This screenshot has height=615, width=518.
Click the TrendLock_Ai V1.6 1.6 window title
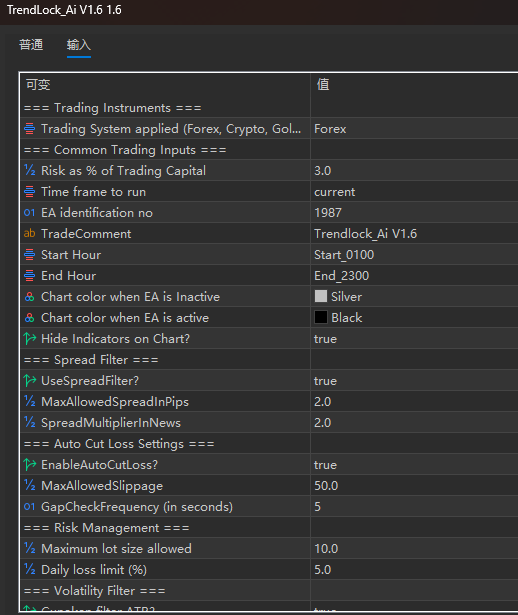[64, 10]
